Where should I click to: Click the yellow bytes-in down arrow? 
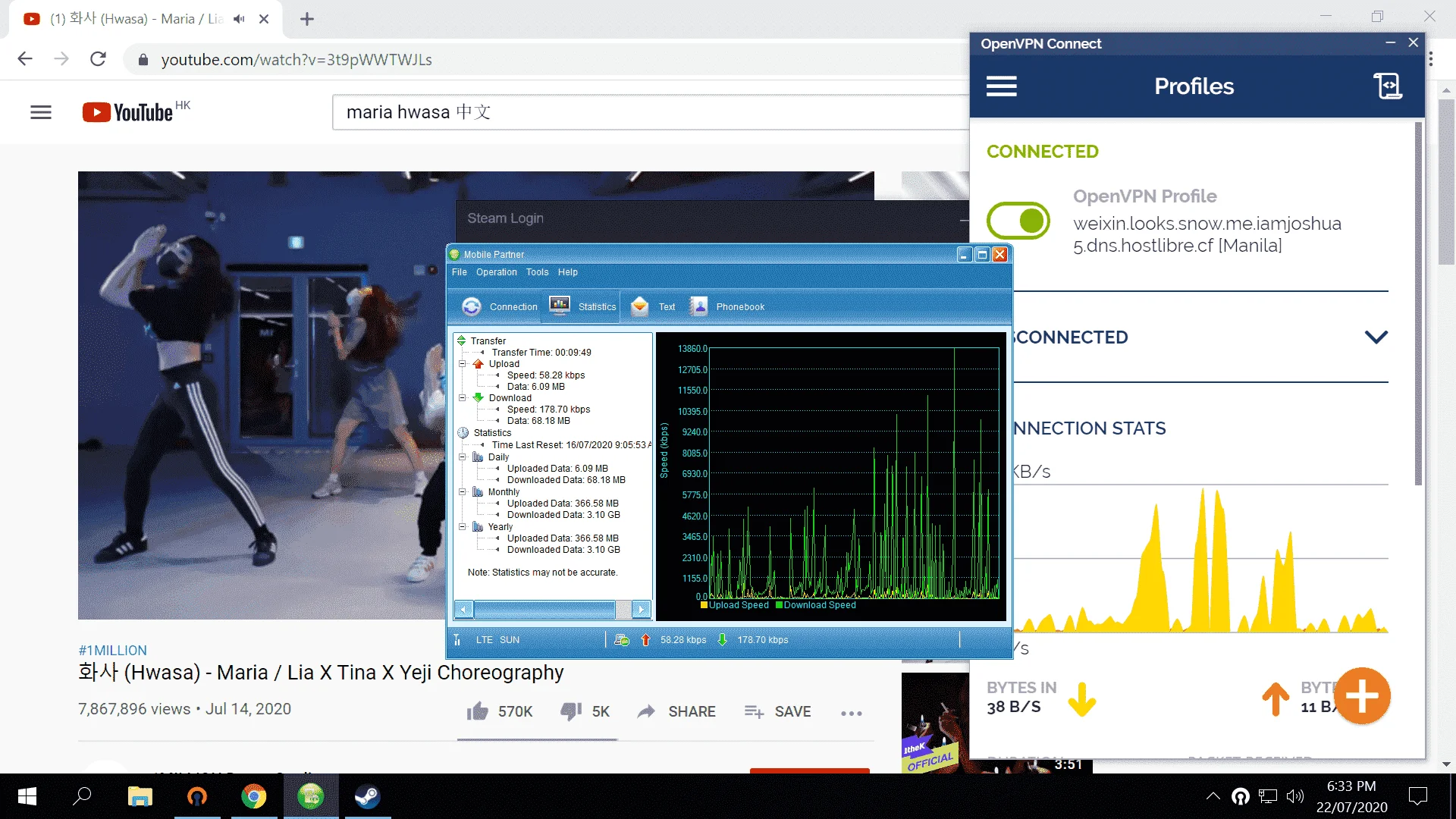(x=1082, y=699)
